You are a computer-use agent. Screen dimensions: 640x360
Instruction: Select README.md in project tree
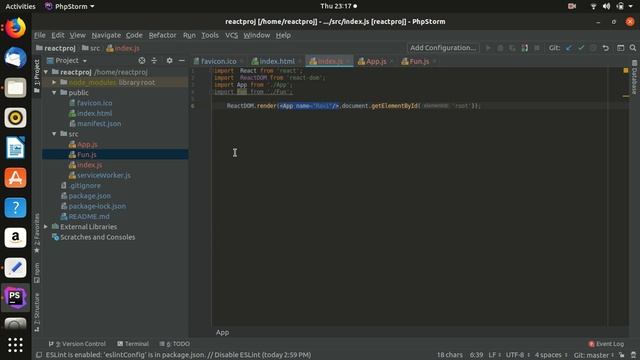point(89,216)
